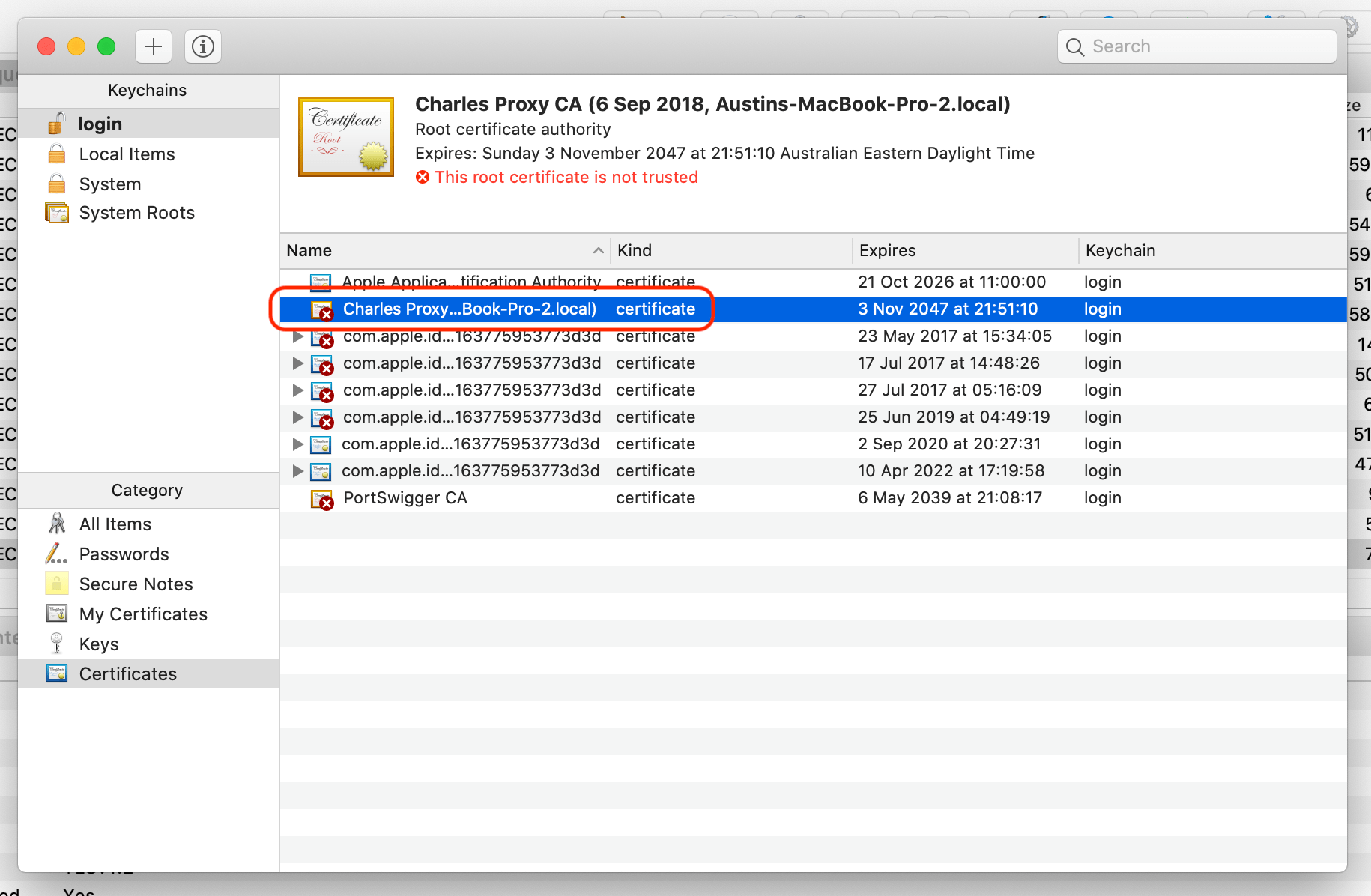Select the Local Items keychain padlock icon
Viewport: 1371px width, 896px height.
(x=57, y=154)
